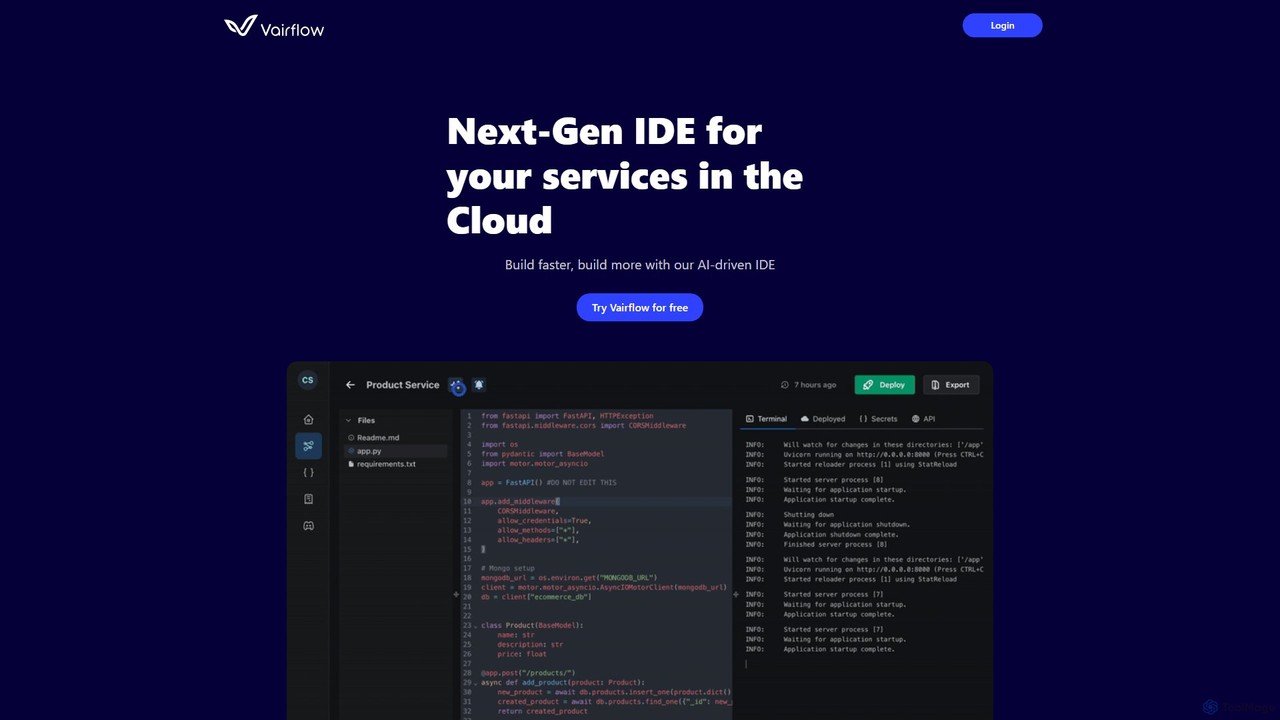Click Try Vairflow for free
Screen dimensions: 1280x720
(640, 308)
